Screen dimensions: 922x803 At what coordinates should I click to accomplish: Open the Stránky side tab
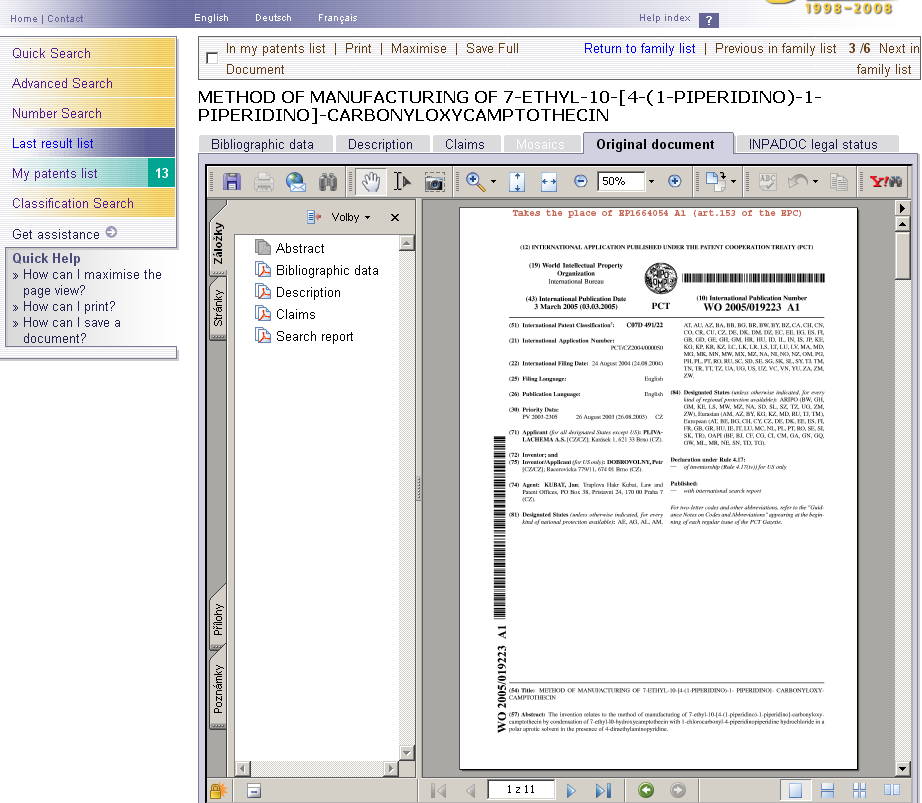[x=218, y=308]
